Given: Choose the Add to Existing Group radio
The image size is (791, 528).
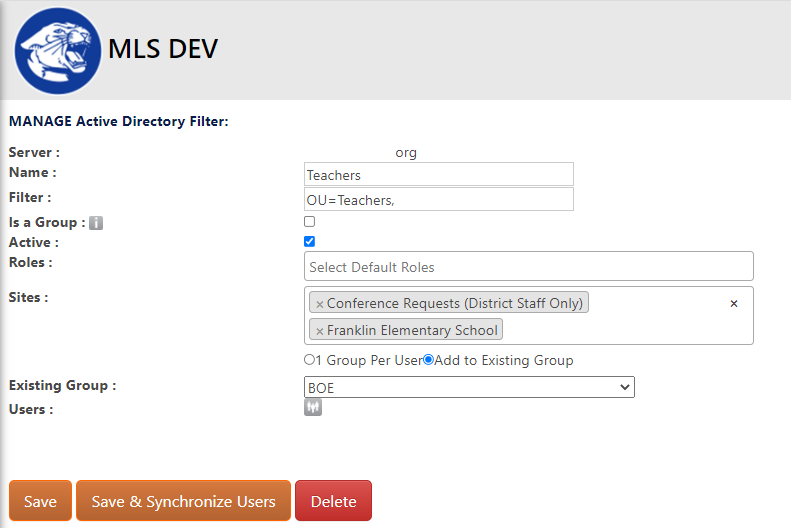Looking at the screenshot, I should [x=428, y=360].
